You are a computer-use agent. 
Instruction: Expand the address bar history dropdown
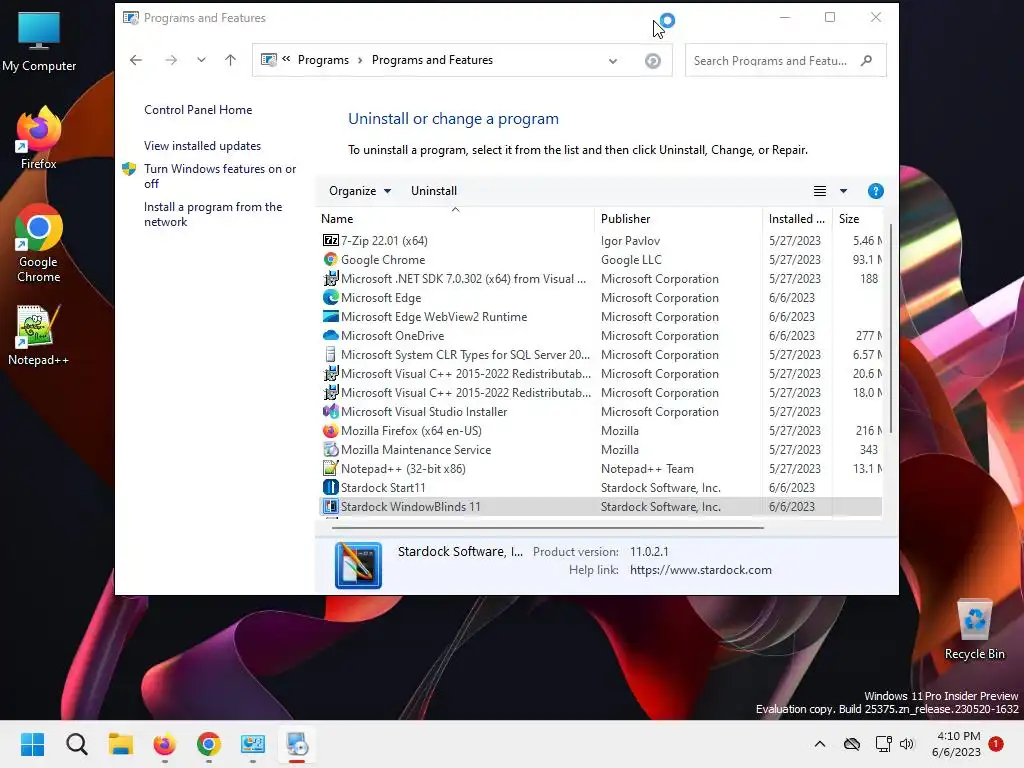(613, 61)
